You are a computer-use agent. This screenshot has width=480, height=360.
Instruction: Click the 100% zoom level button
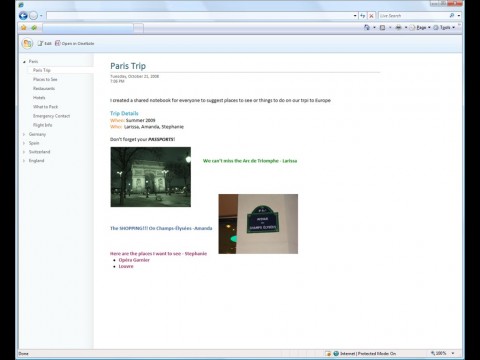439,353
